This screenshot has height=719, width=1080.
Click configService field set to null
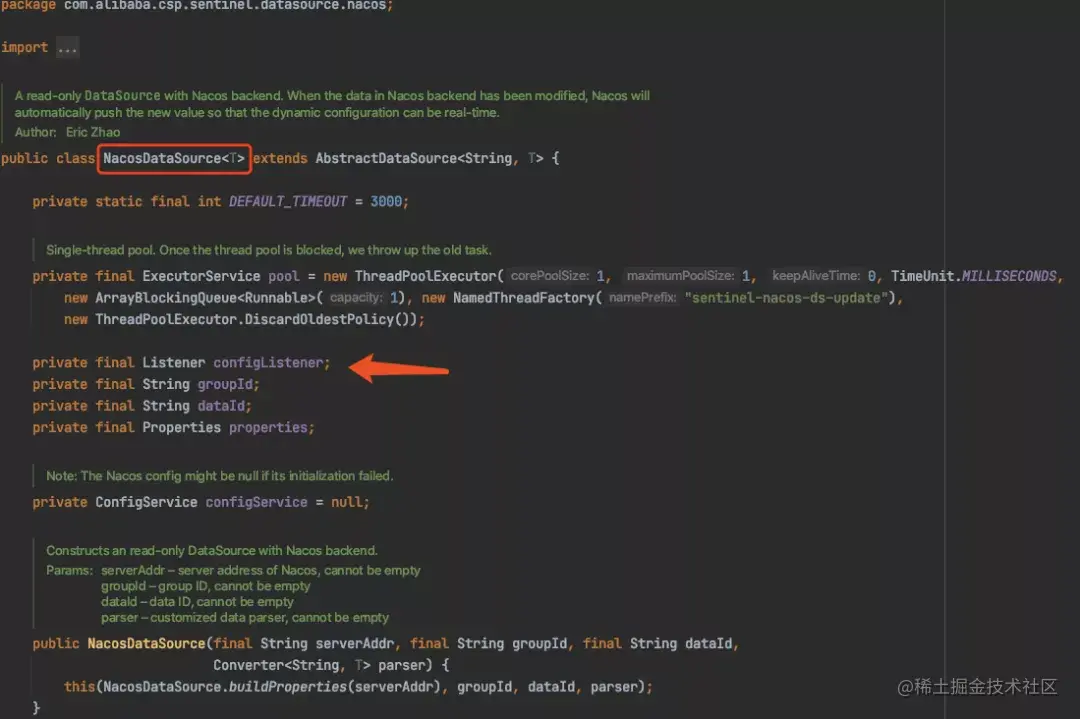[x=256, y=503]
